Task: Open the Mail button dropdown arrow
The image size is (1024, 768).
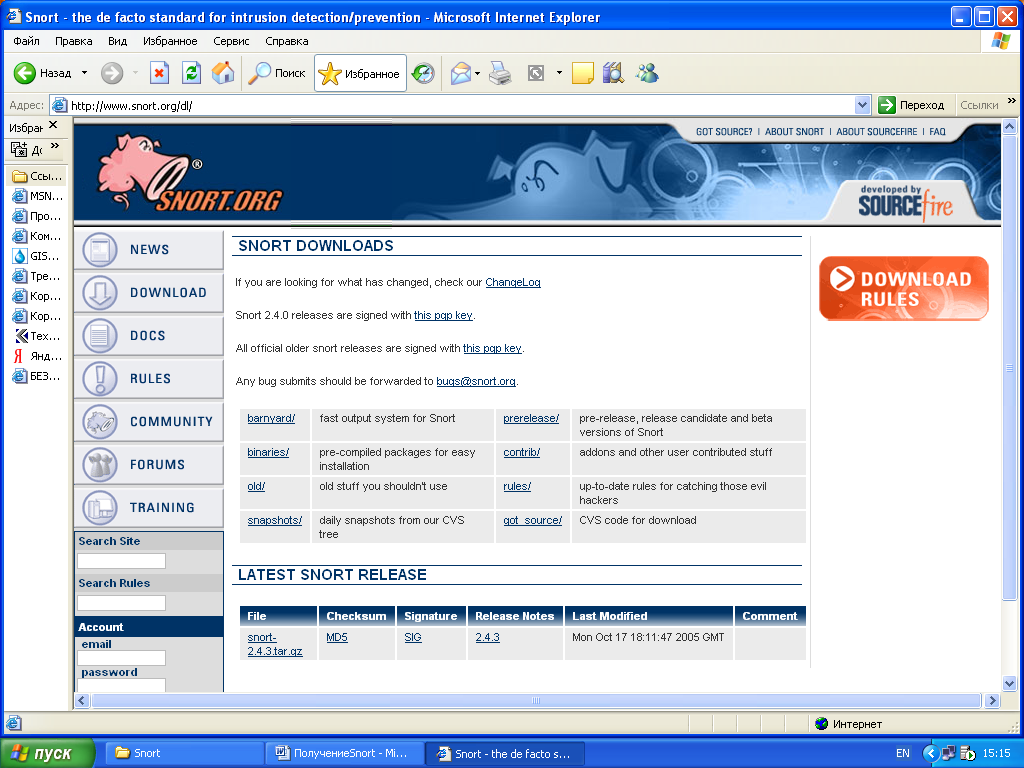Action: point(477,73)
